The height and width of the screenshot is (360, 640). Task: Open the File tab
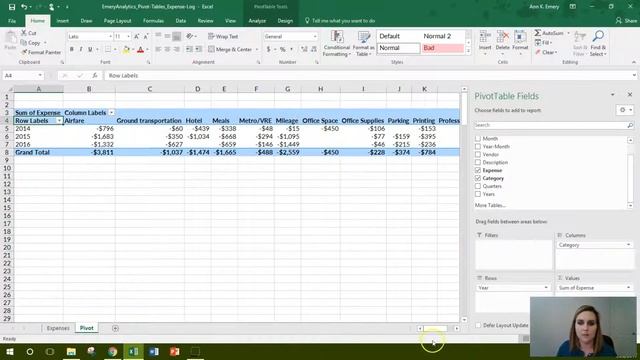tap(12, 21)
